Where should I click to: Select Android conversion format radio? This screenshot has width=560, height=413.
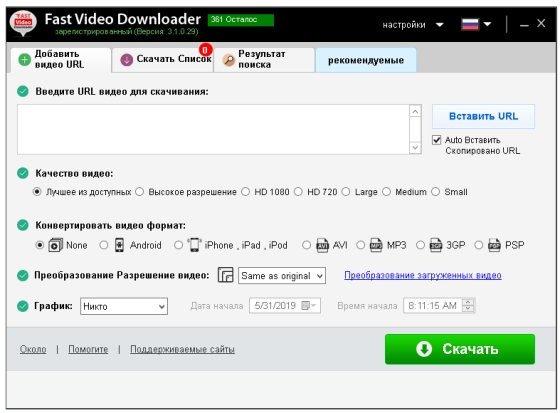[x=104, y=245]
